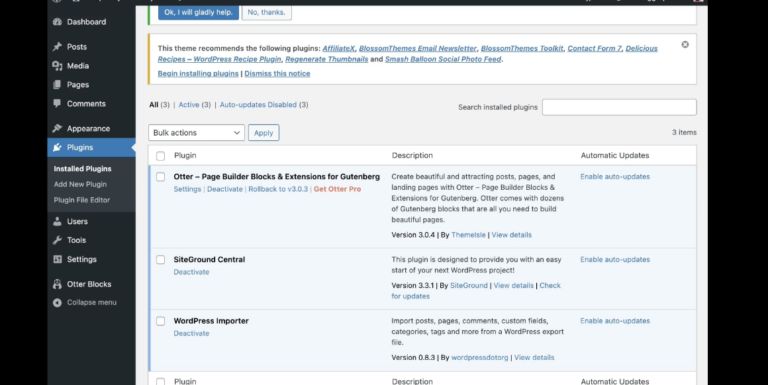Click Begin installing plugins link
The image size is (768, 385).
(x=198, y=73)
